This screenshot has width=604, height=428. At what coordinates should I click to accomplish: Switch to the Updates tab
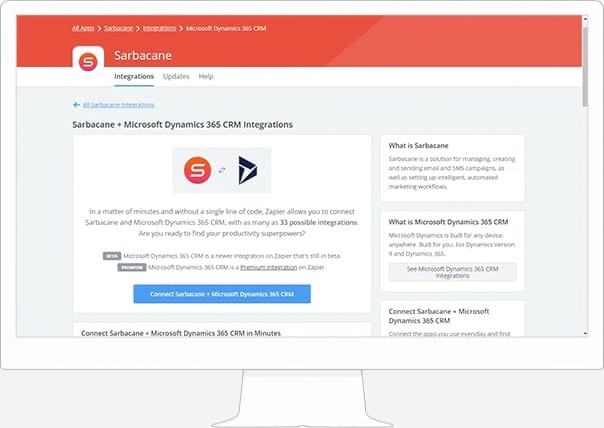click(x=176, y=76)
